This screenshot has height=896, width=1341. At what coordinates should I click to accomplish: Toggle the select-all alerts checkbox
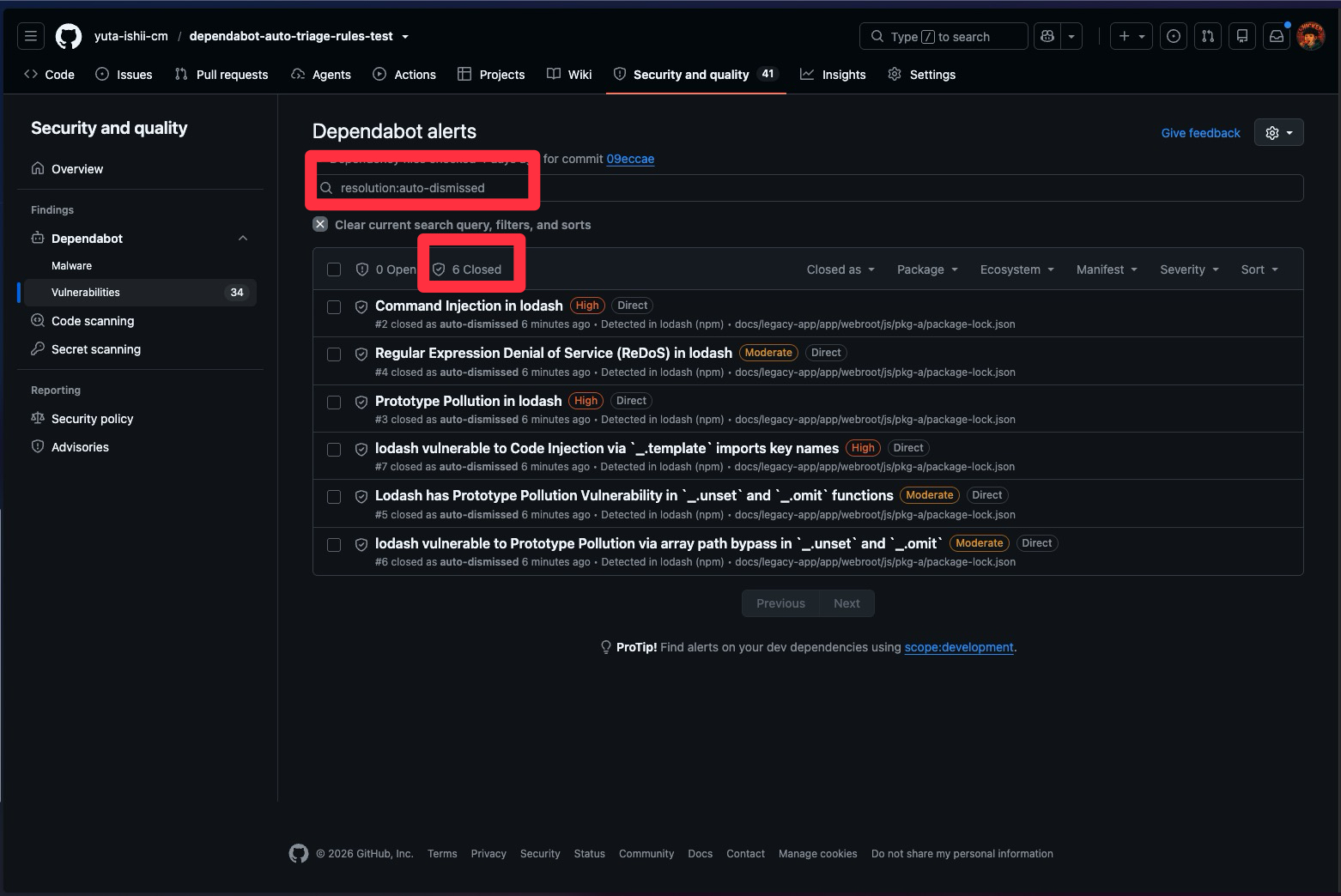(334, 269)
